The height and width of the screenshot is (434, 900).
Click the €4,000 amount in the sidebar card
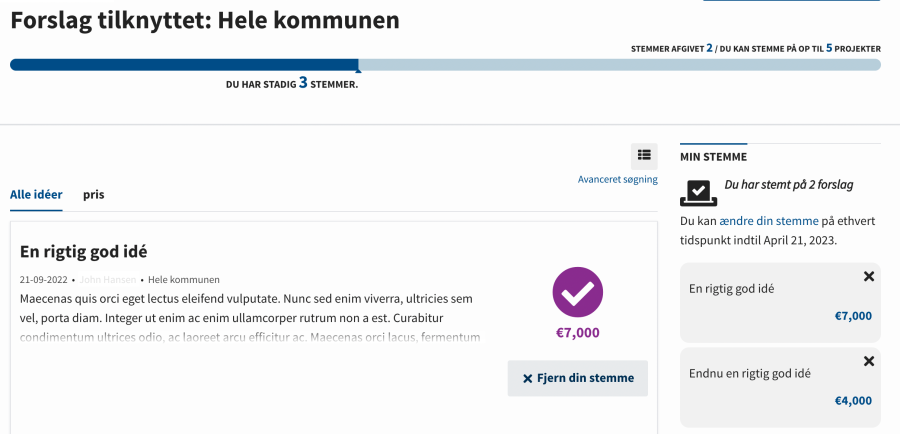tap(853, 401)
